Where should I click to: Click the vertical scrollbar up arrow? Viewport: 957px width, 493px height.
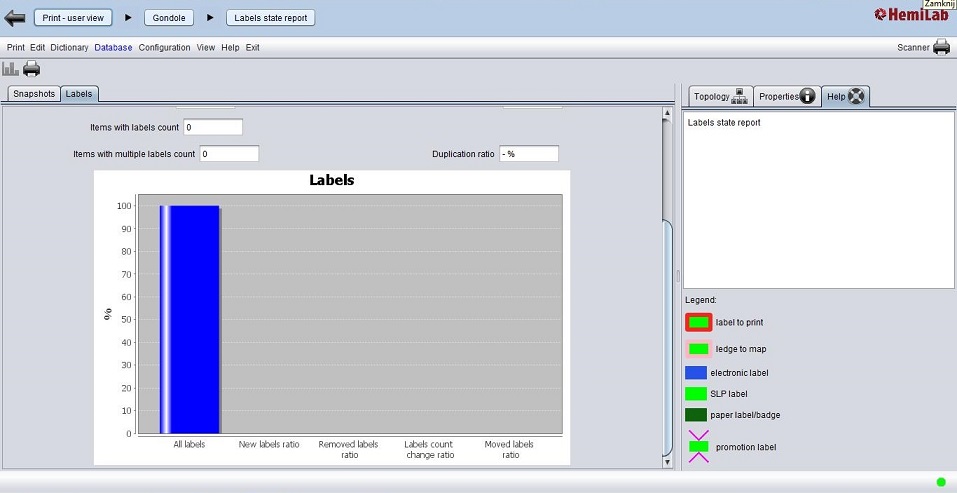point(667,113)
